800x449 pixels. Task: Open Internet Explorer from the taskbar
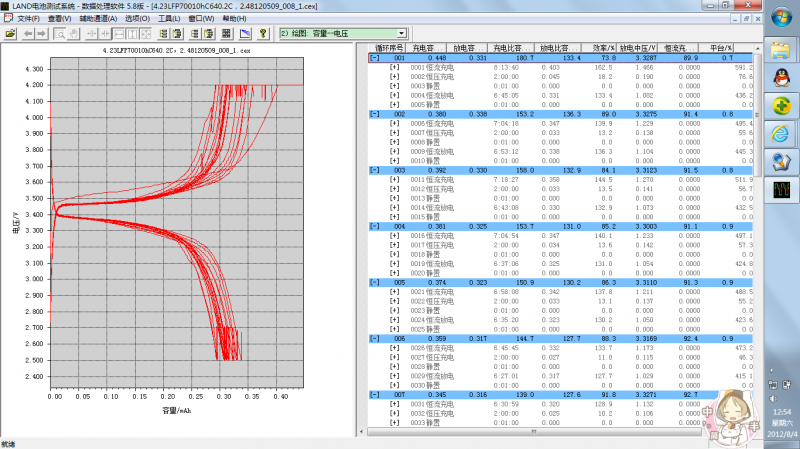coord(781,133)
